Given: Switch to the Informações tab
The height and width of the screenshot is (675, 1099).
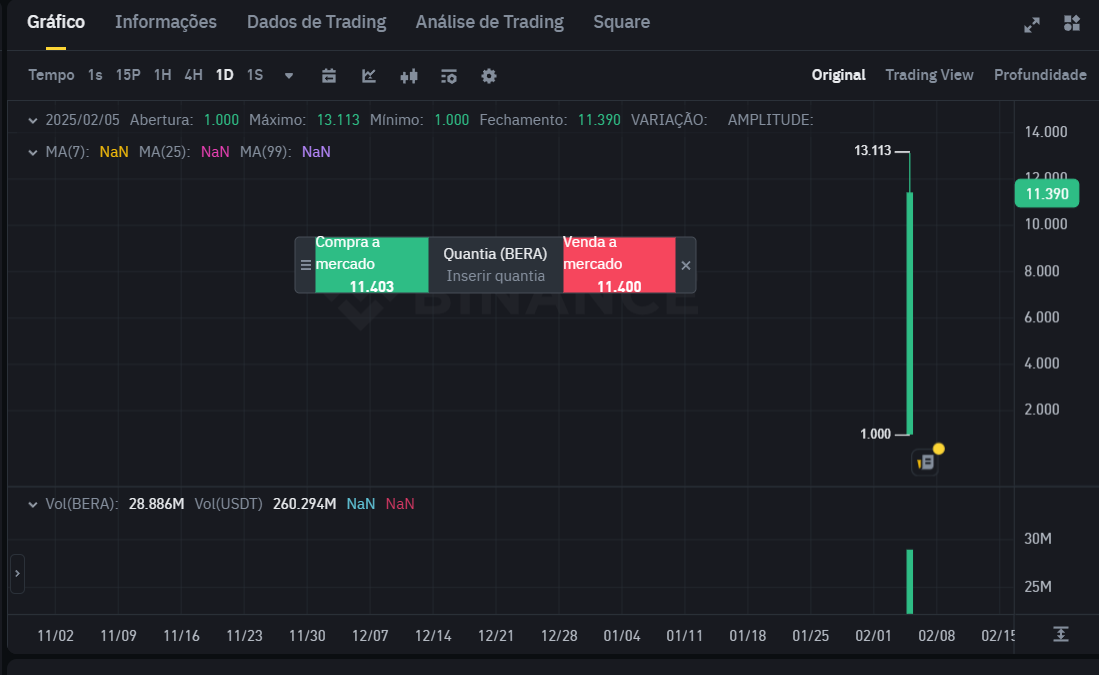Looking at the screenshot, I should click(x=166, y=22).
